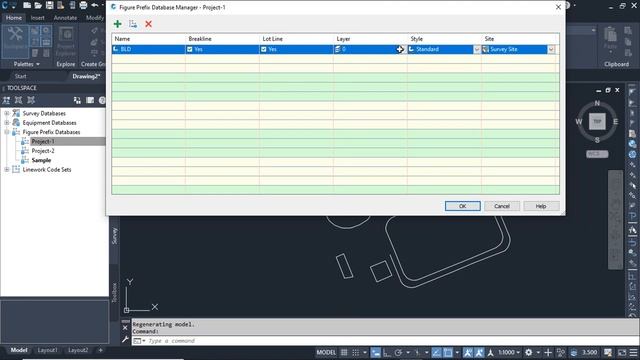Image resolution: width=640 pixels, height=360 pixels.
Task: Open the status bar customization menu icon
Action: pyautogui.click(x=633, y=353)
